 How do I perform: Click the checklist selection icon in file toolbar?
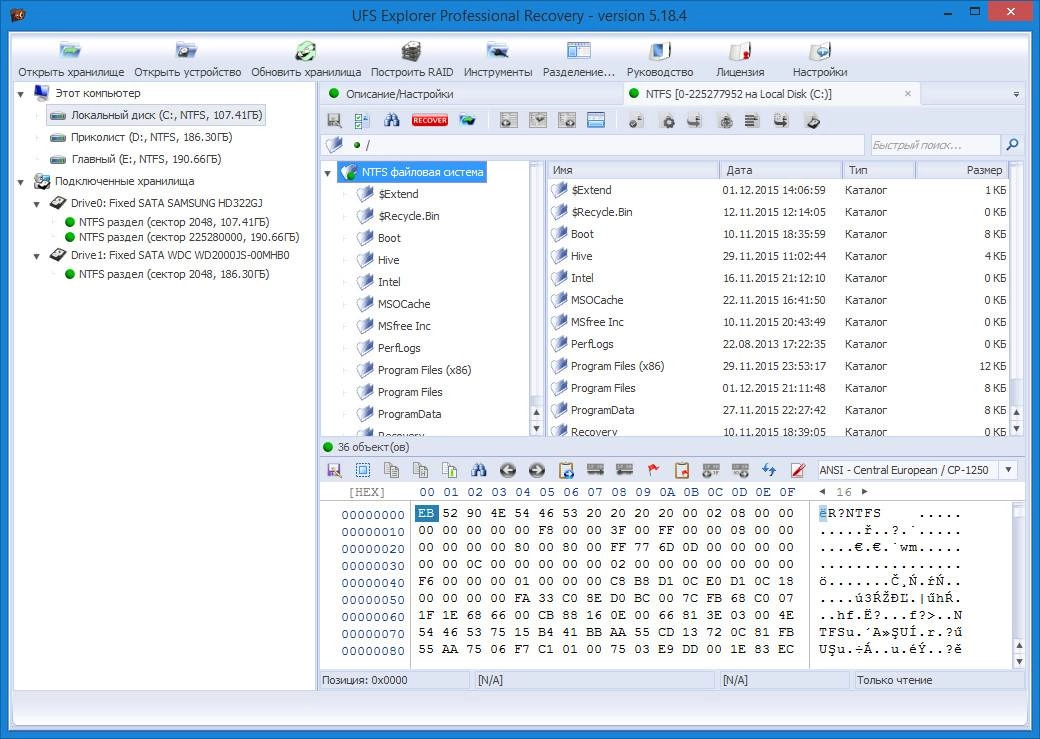[361, 120]
